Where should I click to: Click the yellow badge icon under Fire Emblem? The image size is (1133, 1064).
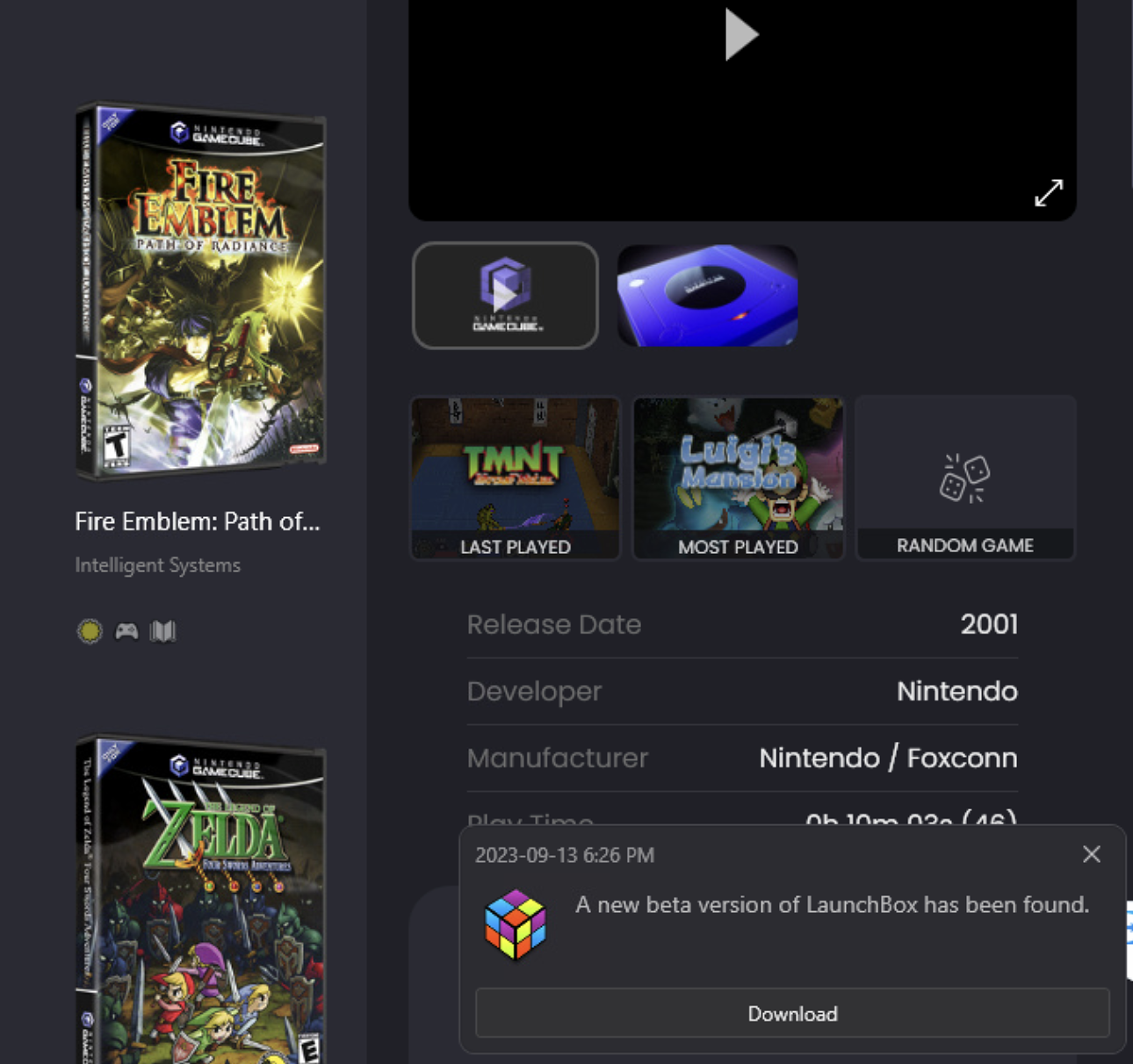click(90, 630)
